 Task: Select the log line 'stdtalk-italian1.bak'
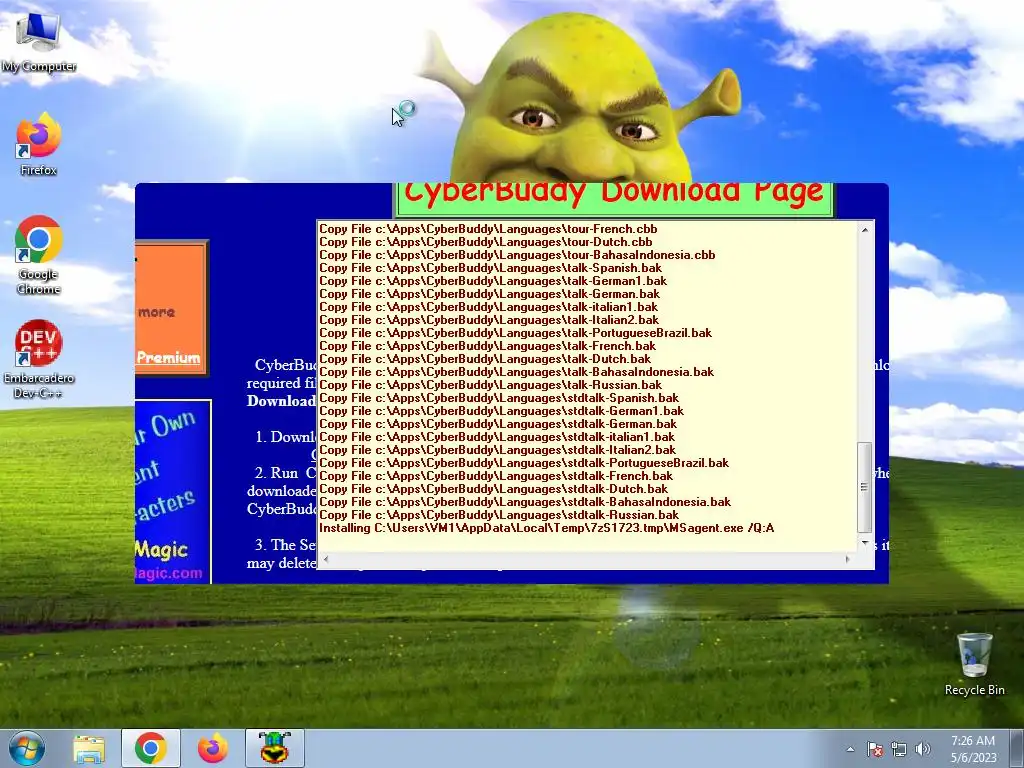[497, 437]
